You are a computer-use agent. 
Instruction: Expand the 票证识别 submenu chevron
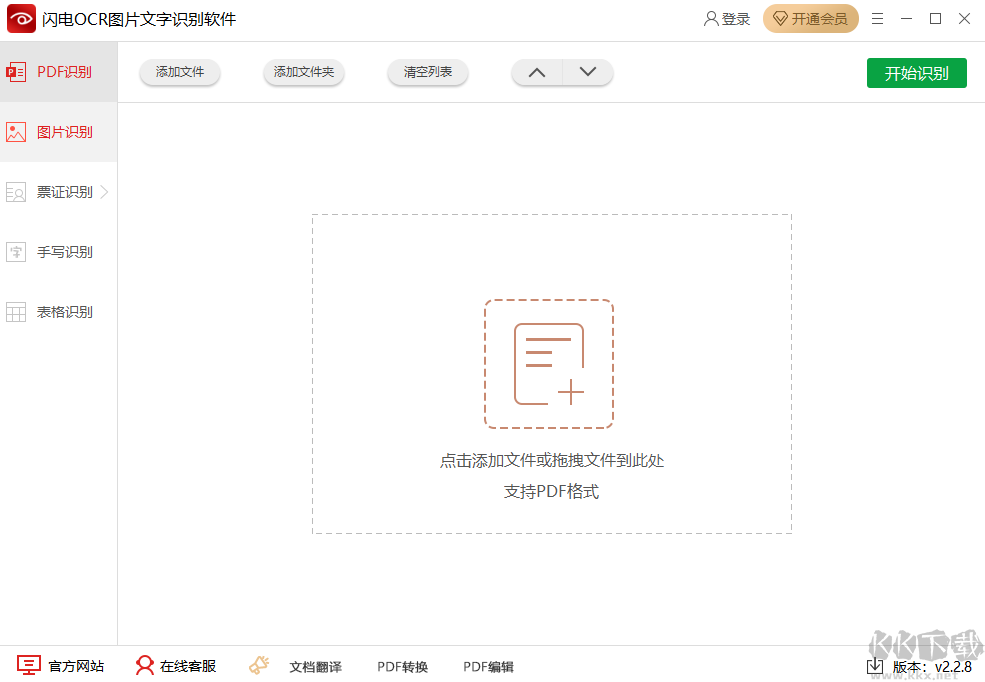click(105, 192)
